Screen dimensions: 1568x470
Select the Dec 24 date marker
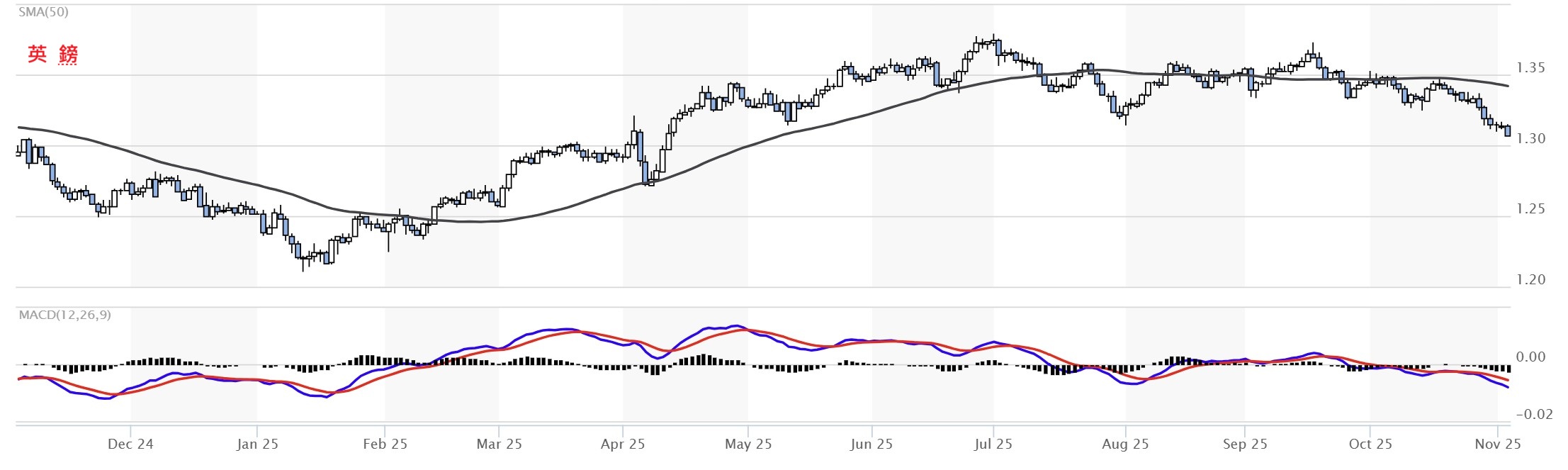pyautogui.click(x=130, y=444)
